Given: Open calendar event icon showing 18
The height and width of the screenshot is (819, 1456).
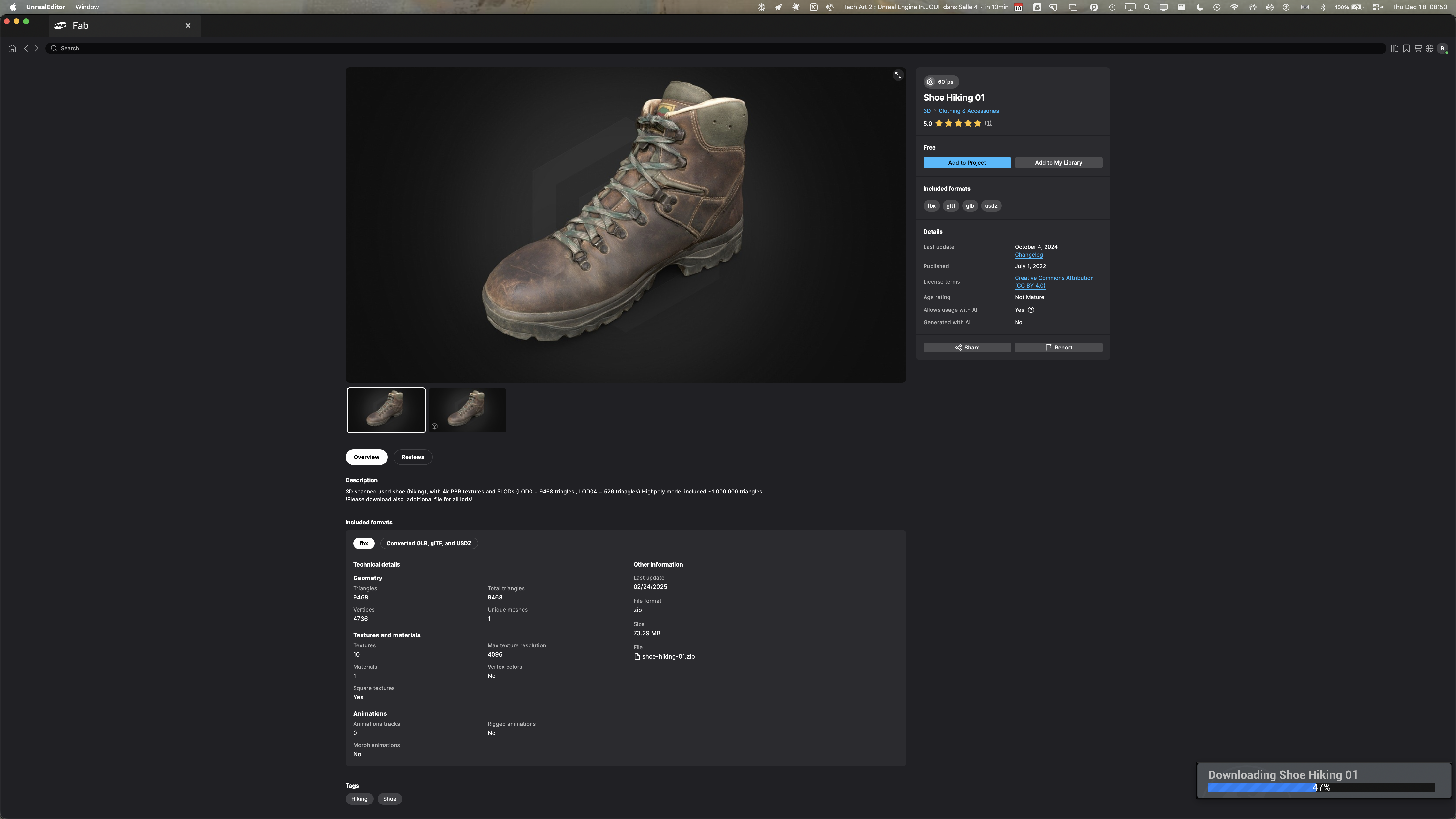Looking at the screenshot, I should 1018,7.
